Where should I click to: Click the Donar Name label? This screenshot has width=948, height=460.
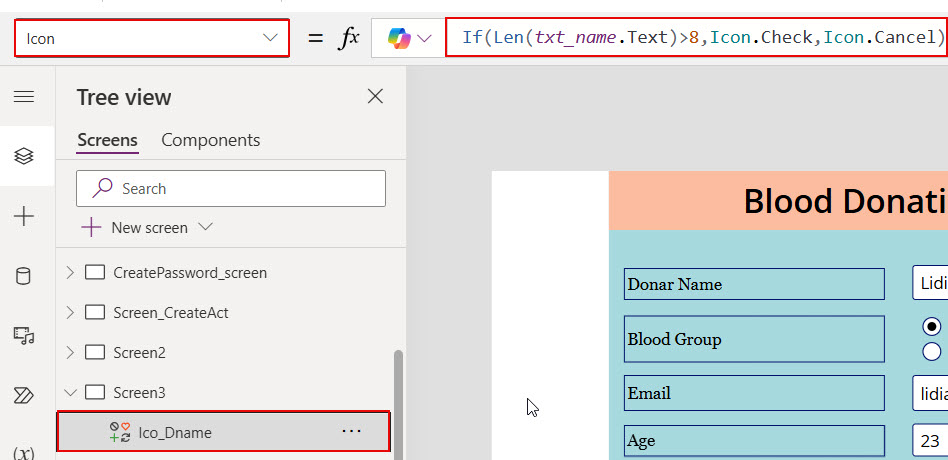pos(755,284)
